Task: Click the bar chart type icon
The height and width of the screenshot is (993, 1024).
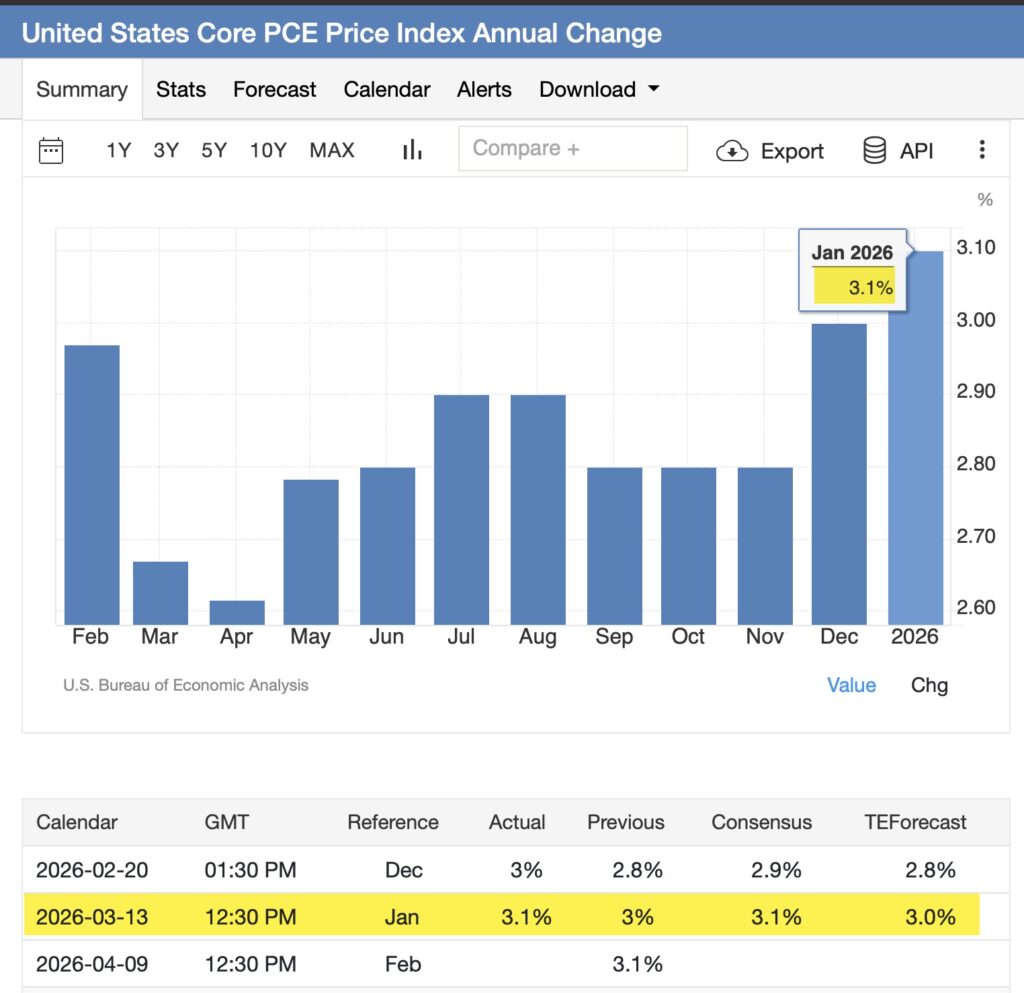Action: pyautogui.click(x=412, y=150)
